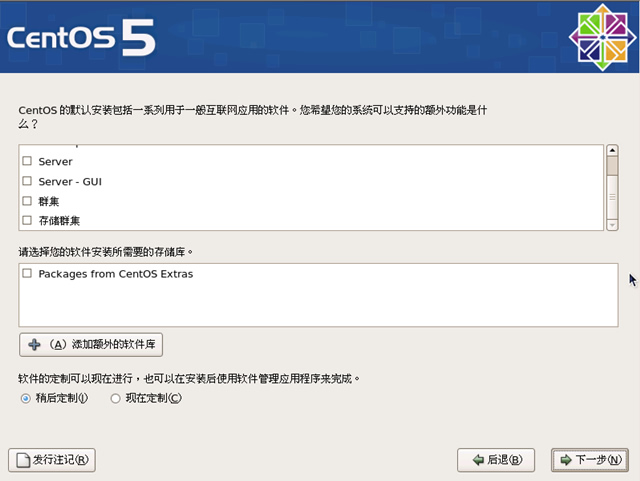This screenshot has width=640, height=481.
Task: Click the plus icon for adding repositories
Action: pos(34,344)
